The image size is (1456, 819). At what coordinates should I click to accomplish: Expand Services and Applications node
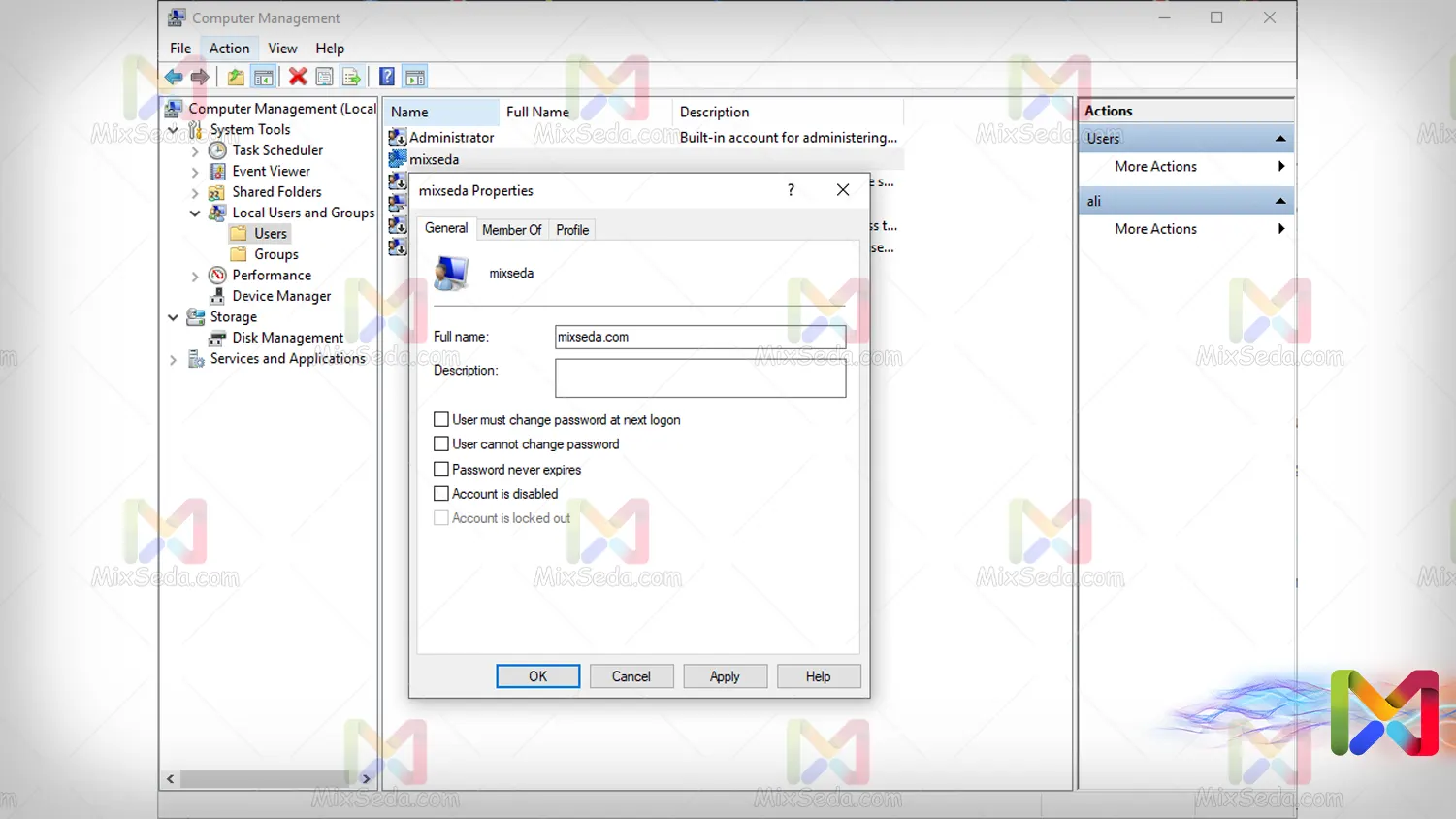pyautogui.click(x=173, y=359)
